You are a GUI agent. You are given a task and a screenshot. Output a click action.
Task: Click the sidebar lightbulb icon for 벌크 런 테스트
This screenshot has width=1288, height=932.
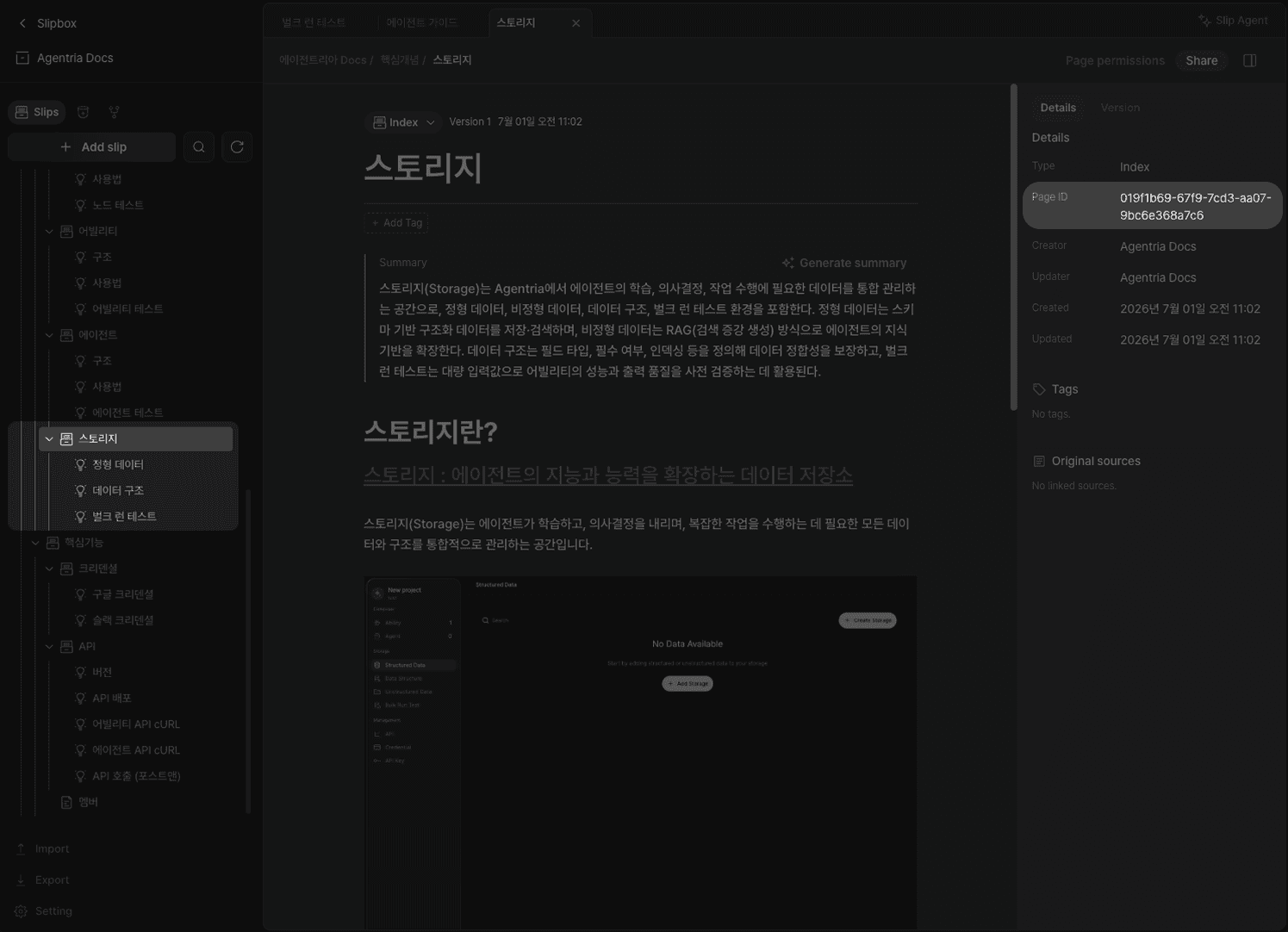[80, 516]
